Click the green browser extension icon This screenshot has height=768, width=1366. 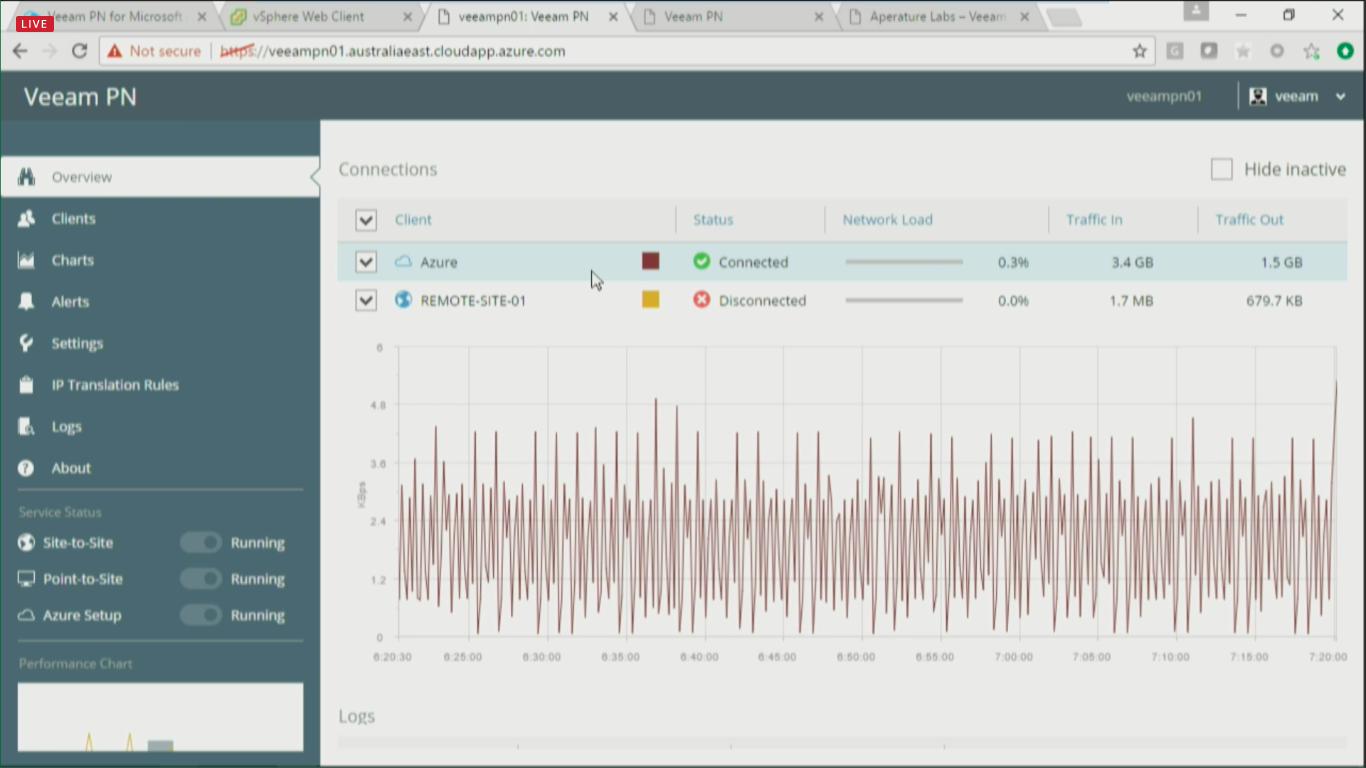point(1345,51)
